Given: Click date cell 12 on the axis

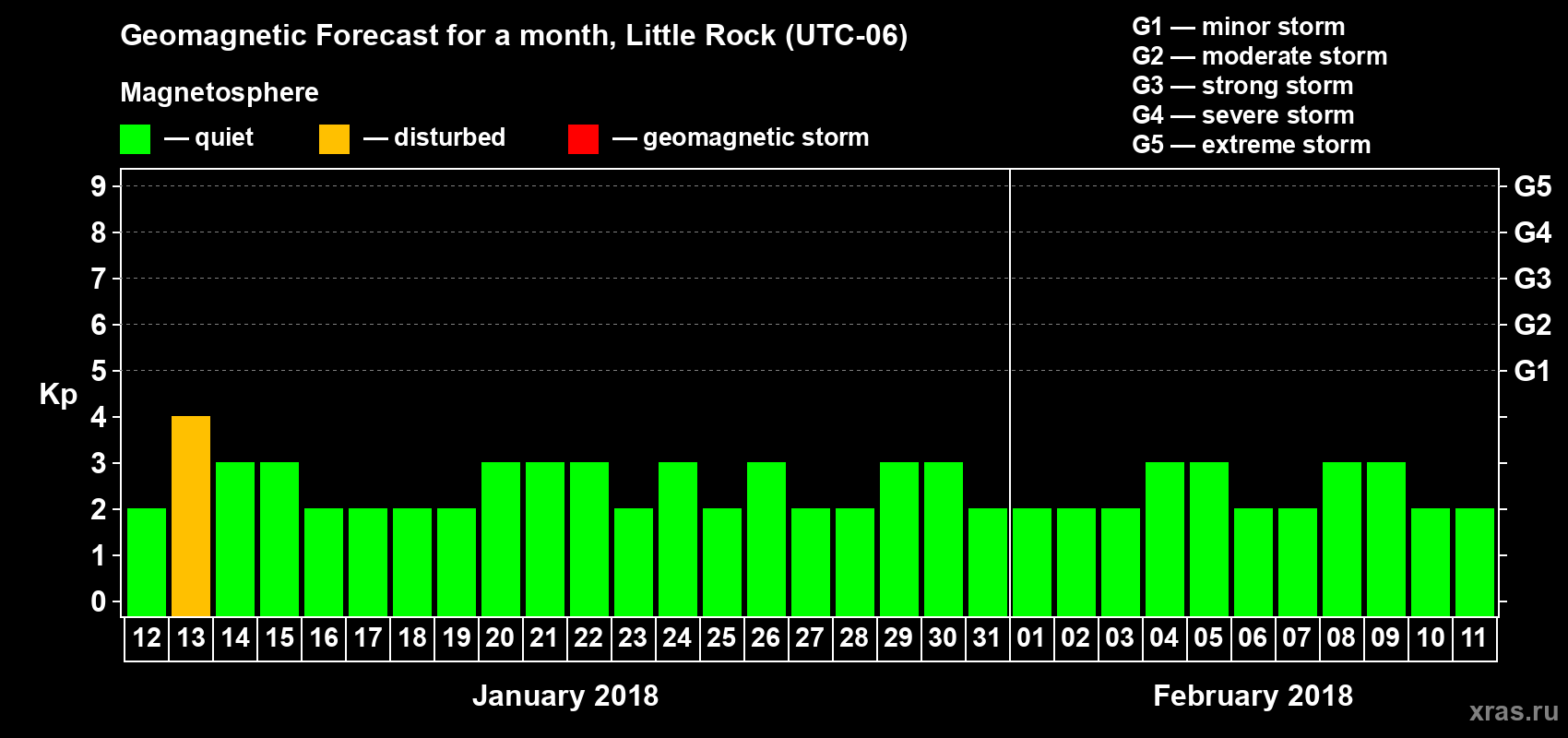Looking at the screenshot, I should tap(147, 638).
